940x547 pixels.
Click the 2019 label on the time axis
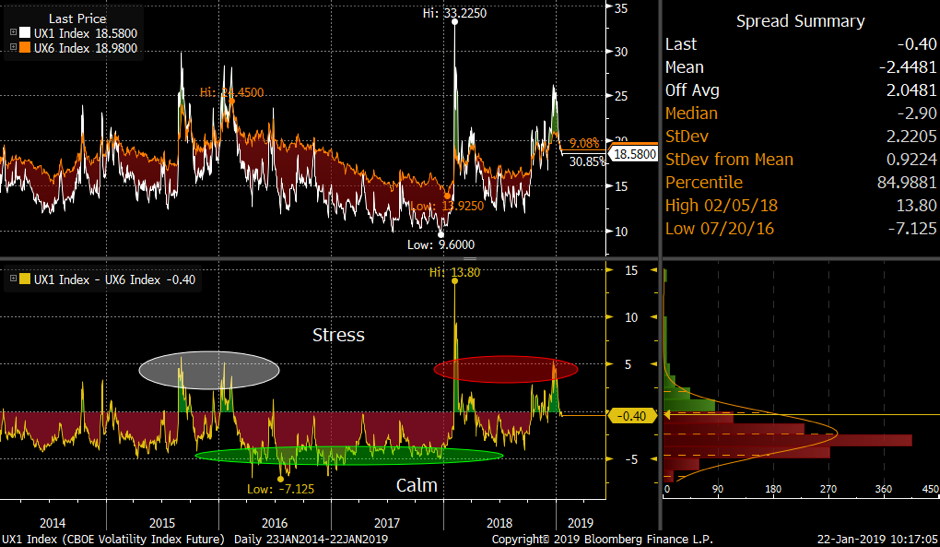(x=580, y=523)
